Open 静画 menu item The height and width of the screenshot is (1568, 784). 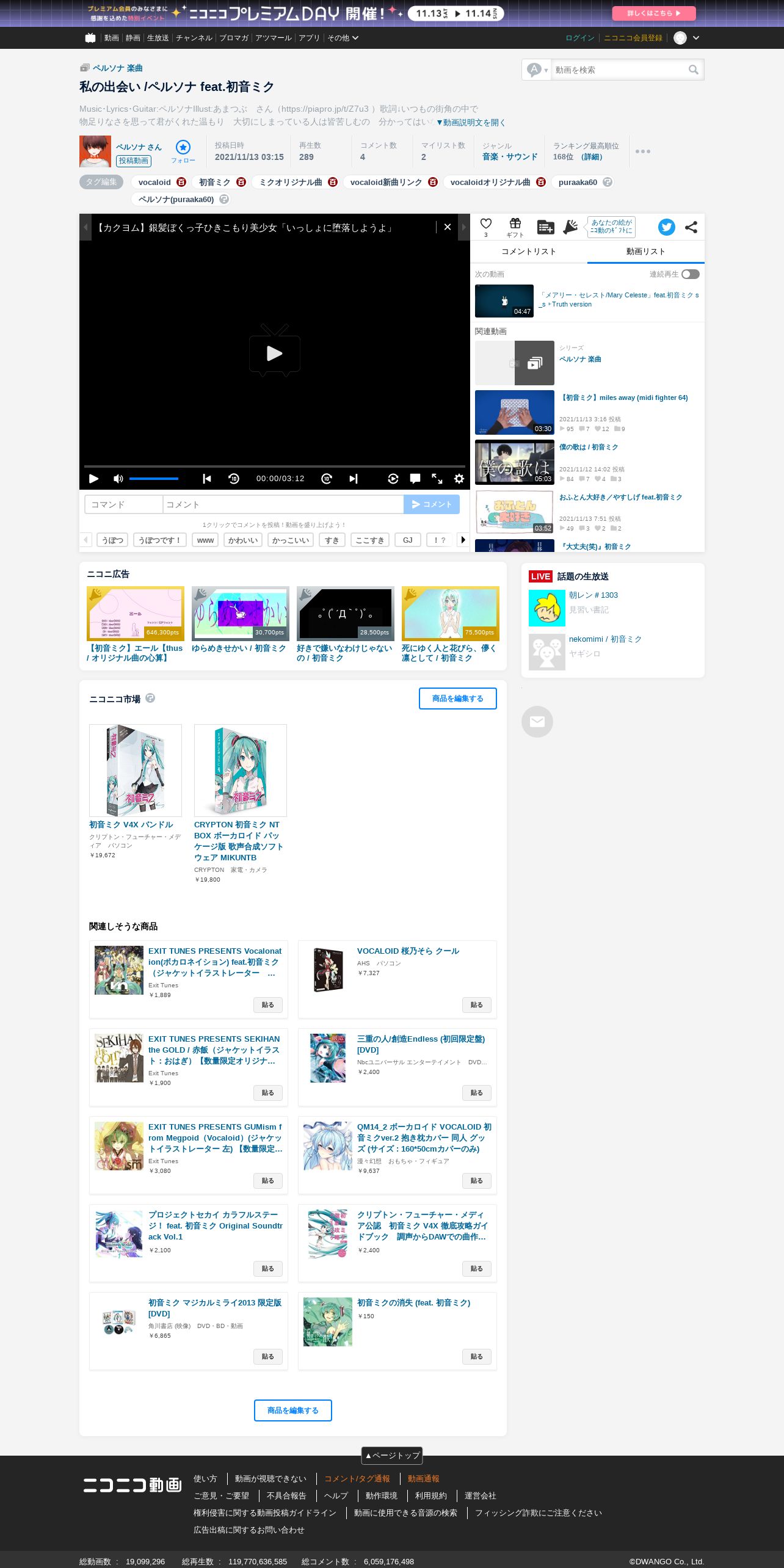pyautogui.click(x=133, y=38)
